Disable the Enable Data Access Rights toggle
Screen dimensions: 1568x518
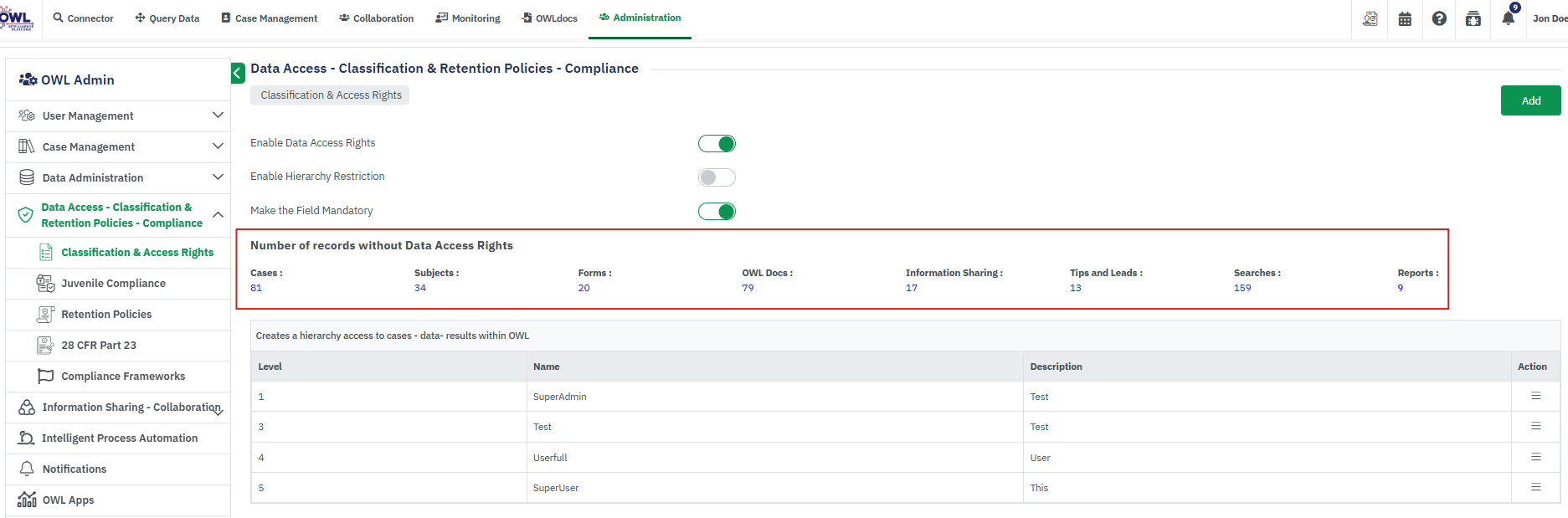(717, 144)
